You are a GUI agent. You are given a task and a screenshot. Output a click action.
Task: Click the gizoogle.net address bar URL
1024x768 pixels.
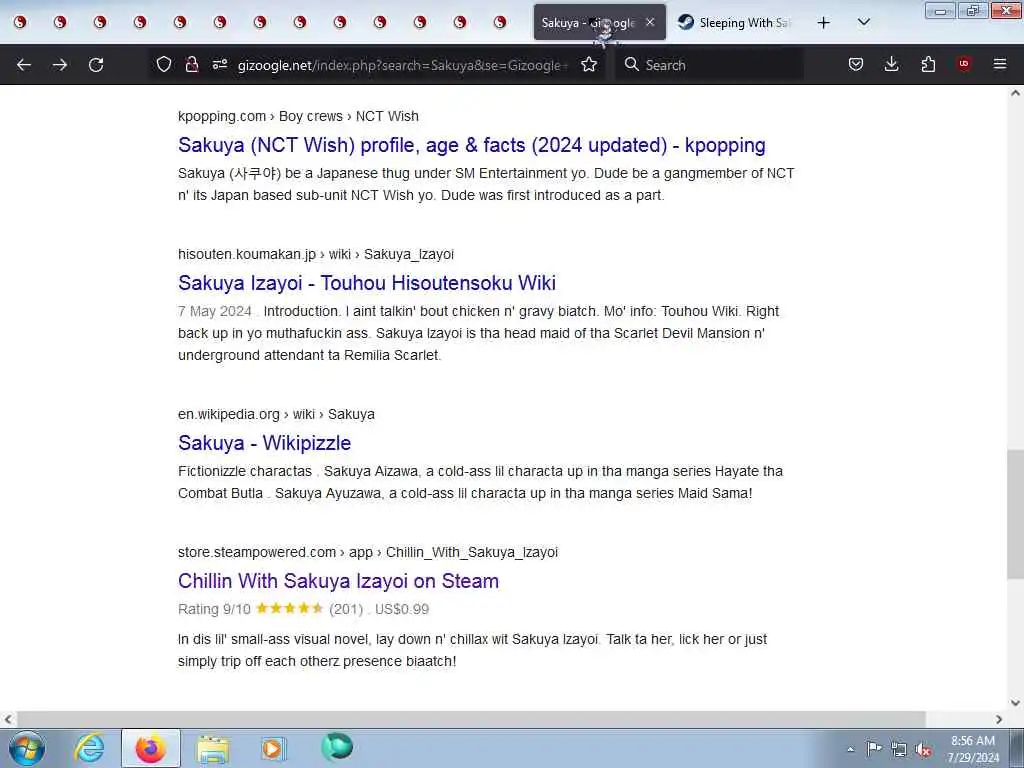click(x=402, y=65)
